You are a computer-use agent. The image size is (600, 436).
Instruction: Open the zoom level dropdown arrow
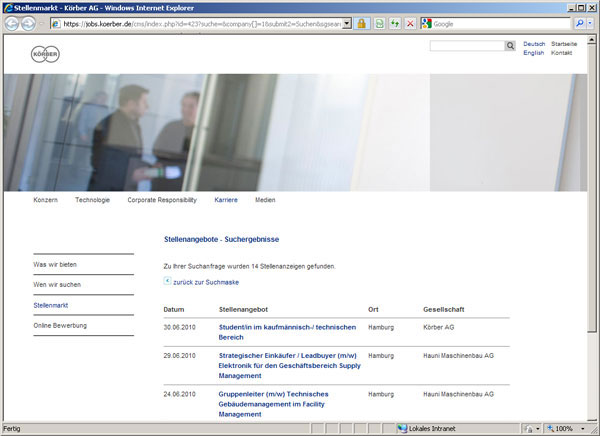pyautogui.click(x=582, y=429)
